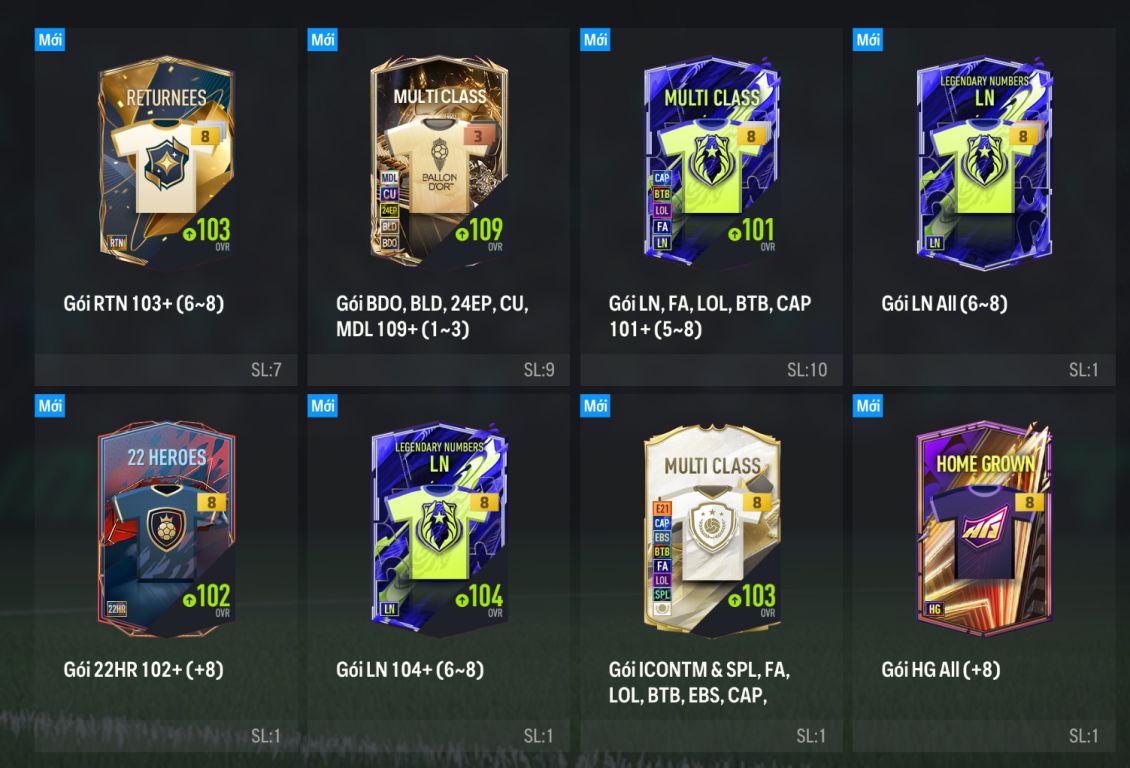Click the SL:9 quantity on the BDO pack
The width and height of the screenshot is (1130, 768).
pyautogui.click(x=538, y=370)
